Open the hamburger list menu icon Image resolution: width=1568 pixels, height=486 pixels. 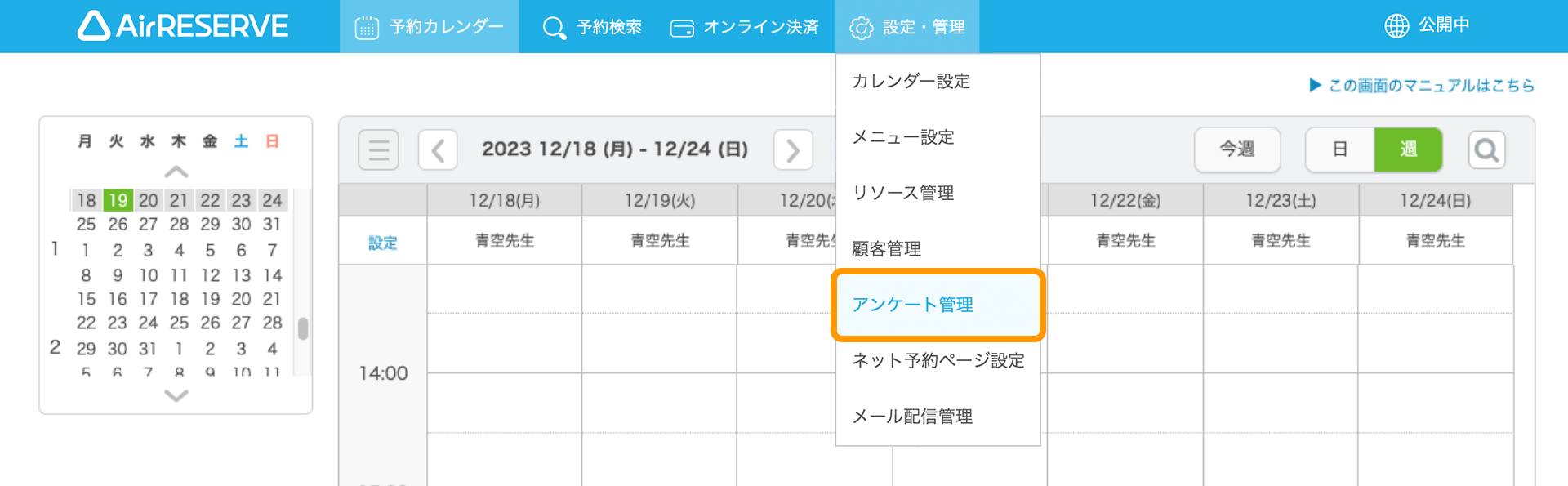[378, 149]
